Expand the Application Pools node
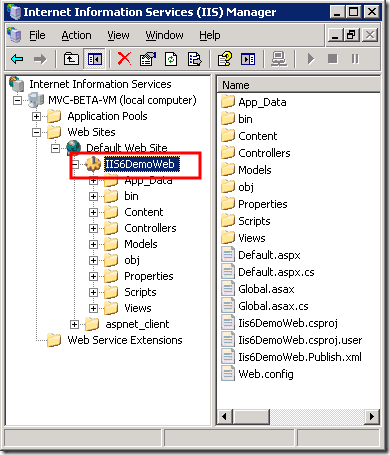This screenshot has width=390, height=455. pyautogui.click(x=36, y=116)
